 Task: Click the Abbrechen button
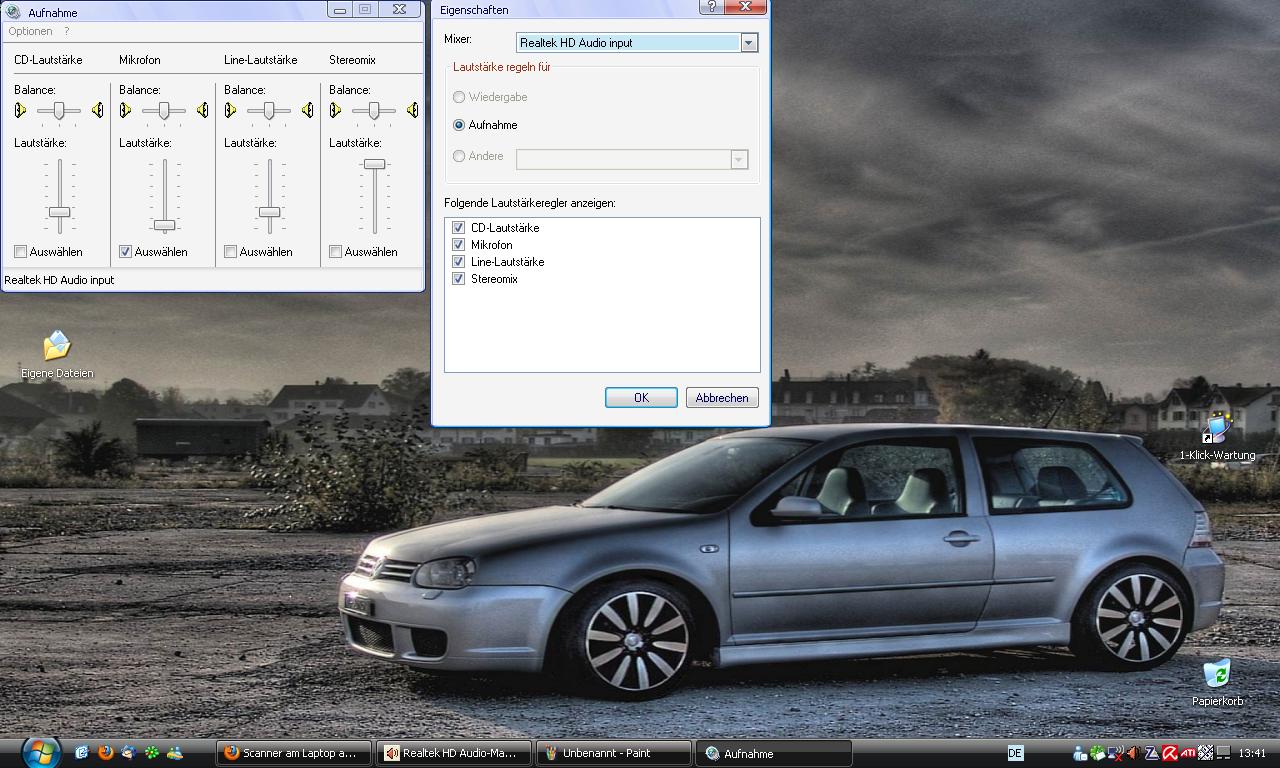point(721,398)
